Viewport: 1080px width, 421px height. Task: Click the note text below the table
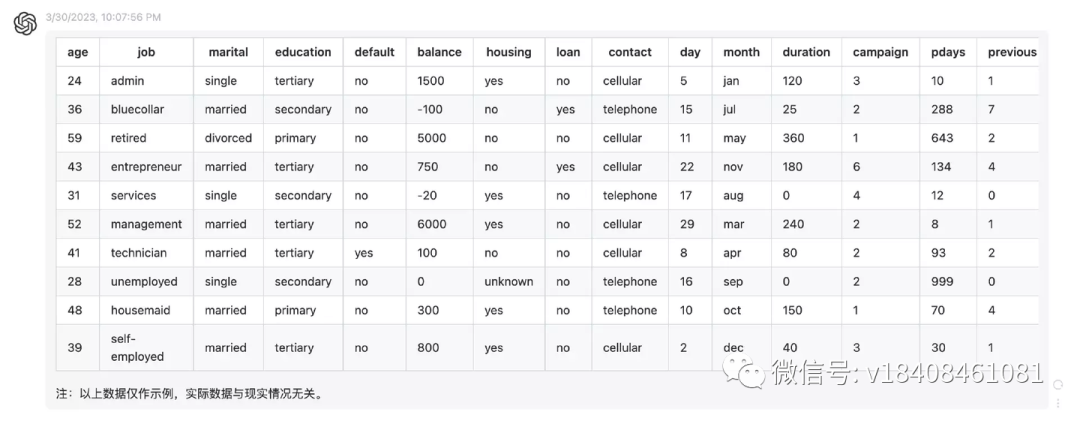189,393
